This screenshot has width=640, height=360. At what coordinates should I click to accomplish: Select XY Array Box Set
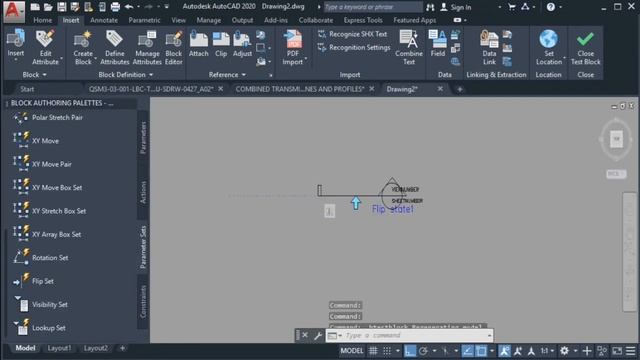(47, 234)
